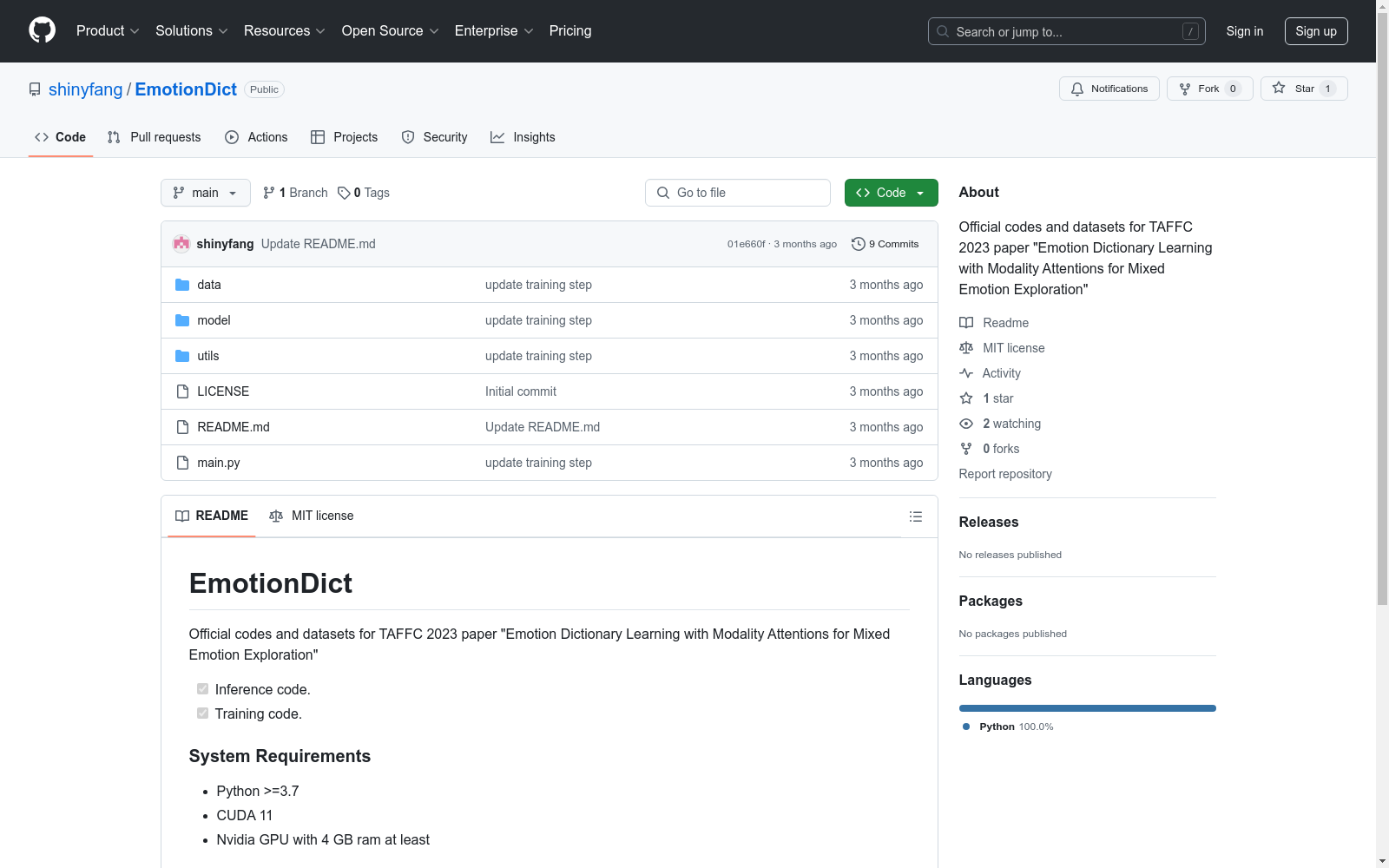Select the MIT license tab in file viewer

[x=312, y=516]
